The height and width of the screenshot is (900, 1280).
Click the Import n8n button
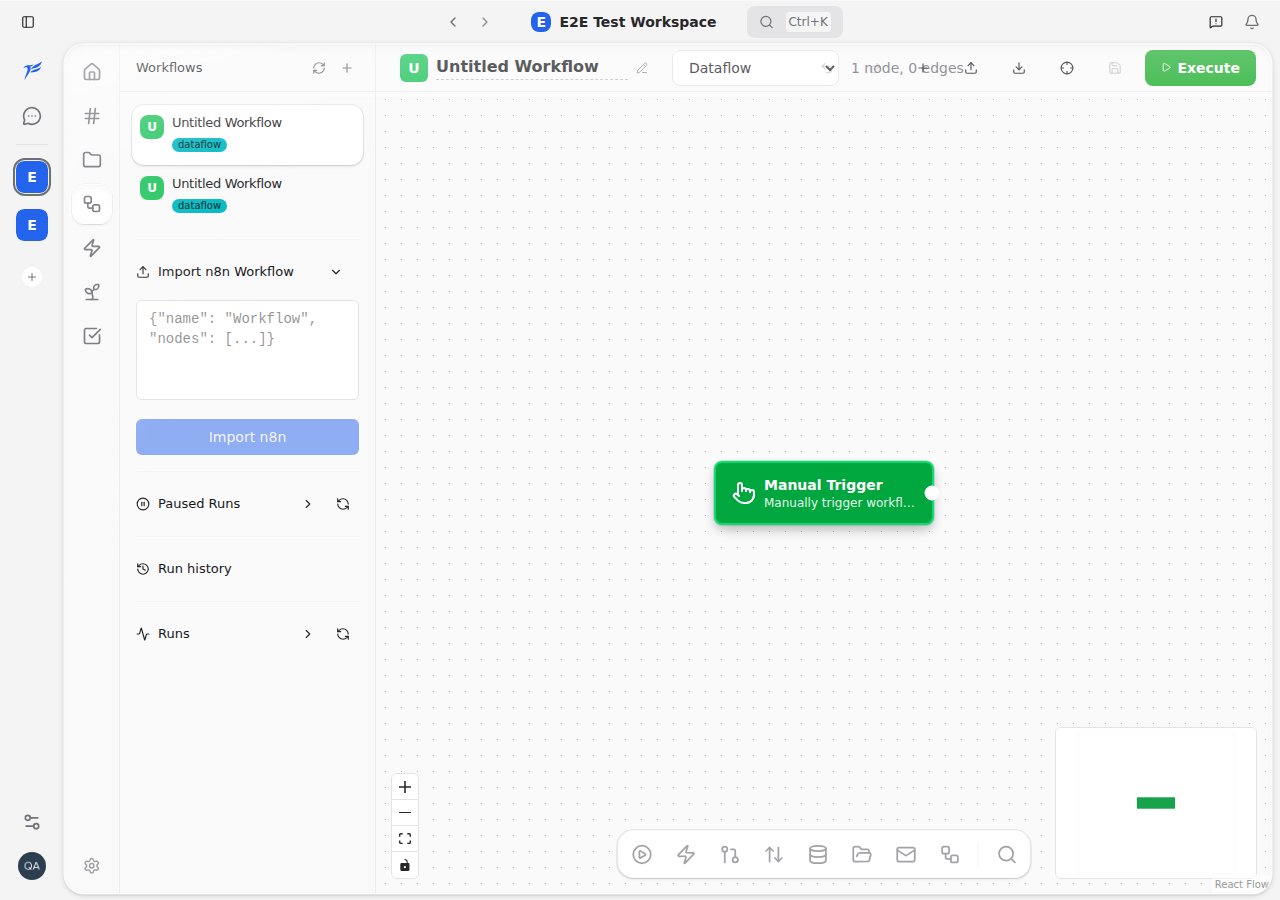click(247, 437)
